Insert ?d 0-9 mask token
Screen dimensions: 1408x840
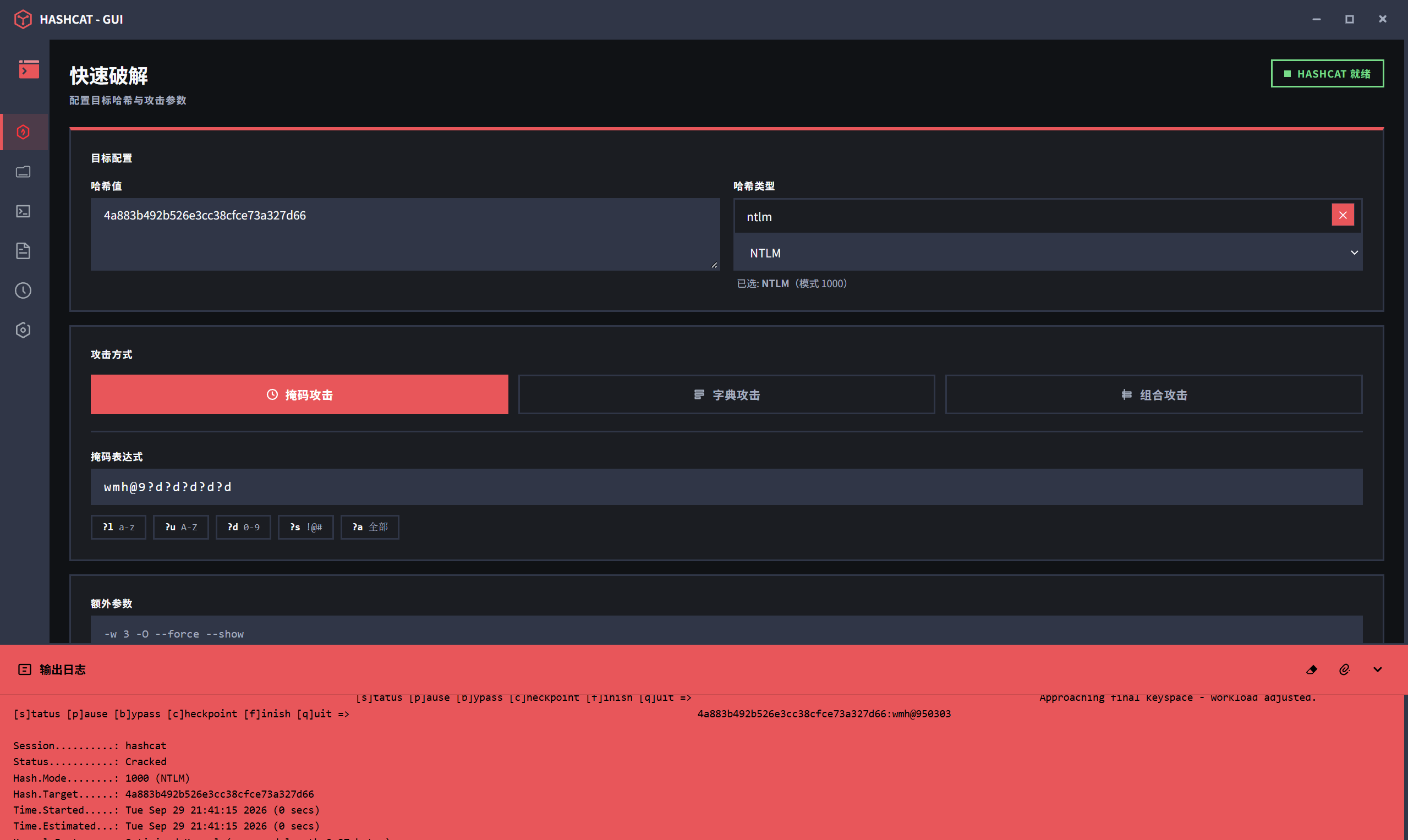(243, 527)
